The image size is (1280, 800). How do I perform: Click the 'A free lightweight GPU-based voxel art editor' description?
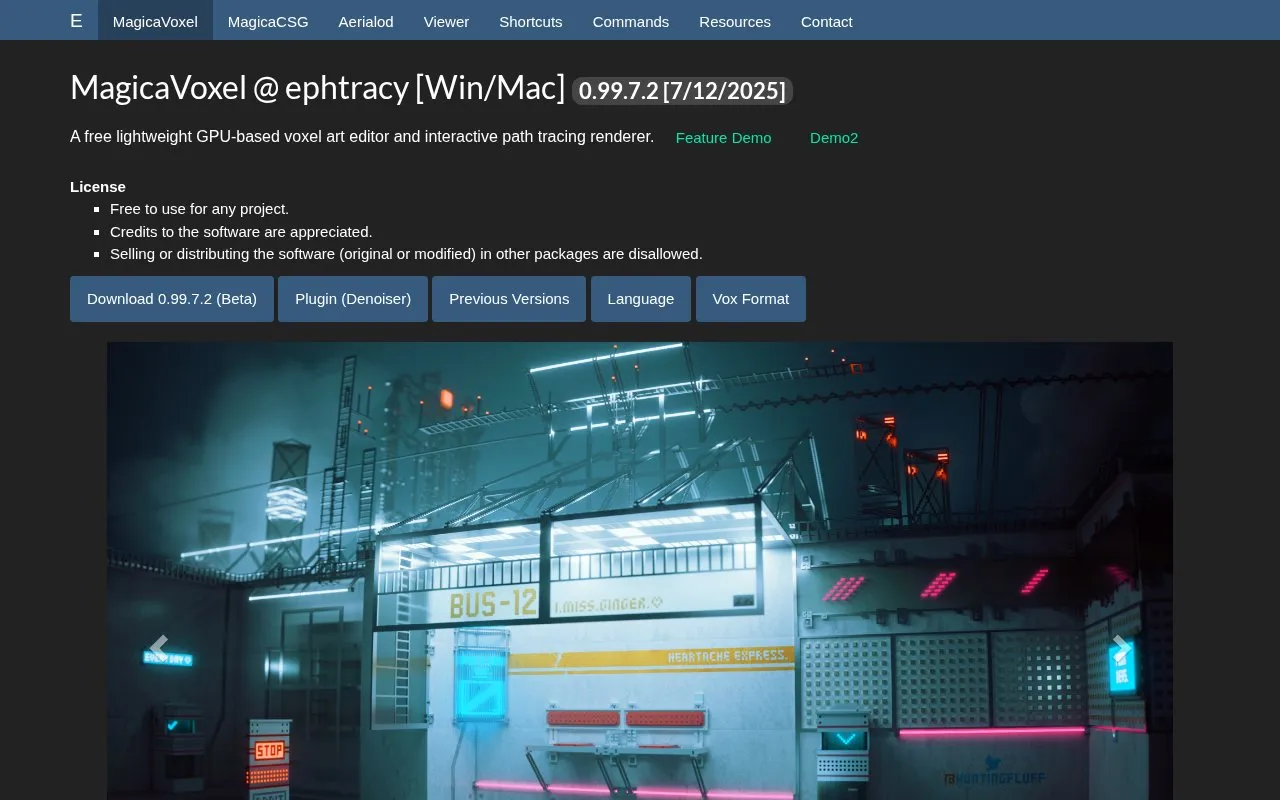click(362, 136)
